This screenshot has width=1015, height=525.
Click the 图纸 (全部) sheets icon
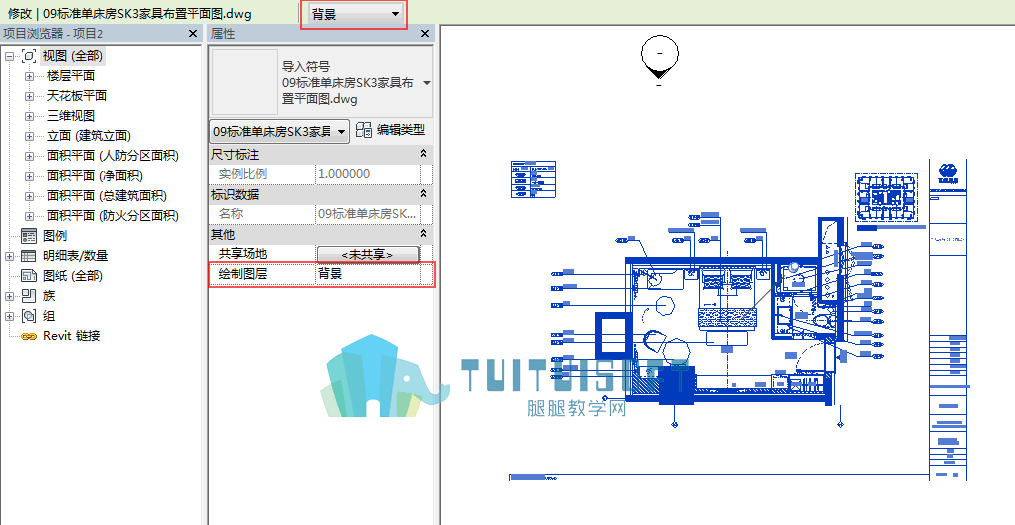28,276
